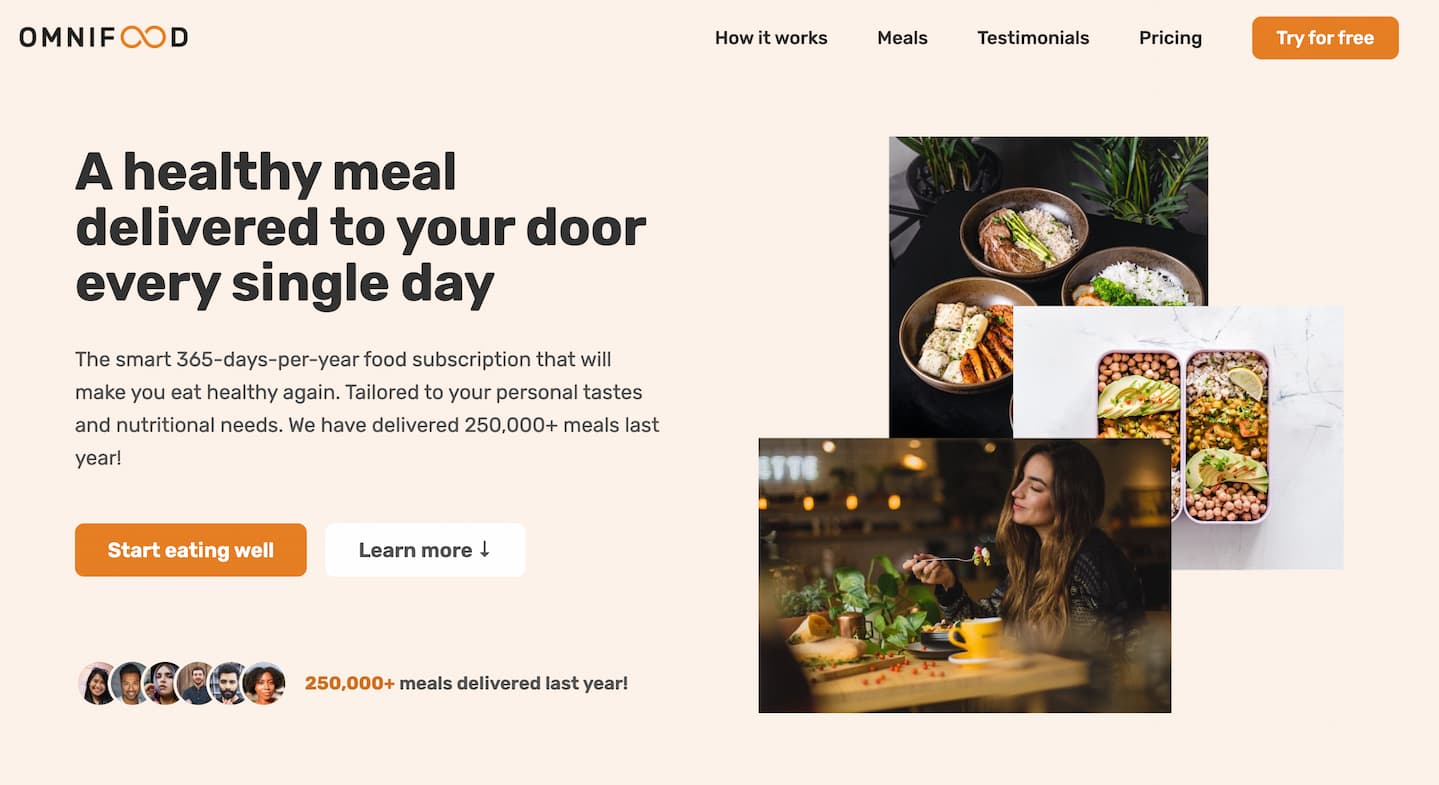
Task: Click the headline A healthy meal delivered
Action: (361, 228)
